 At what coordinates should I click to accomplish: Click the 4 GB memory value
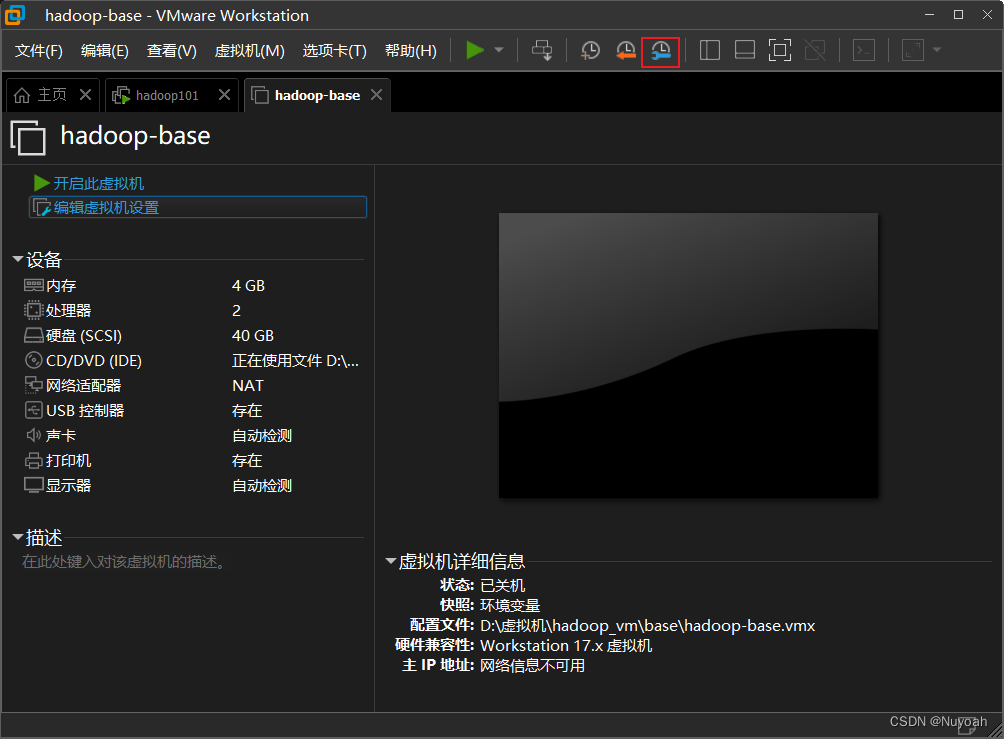coord(248,285)
